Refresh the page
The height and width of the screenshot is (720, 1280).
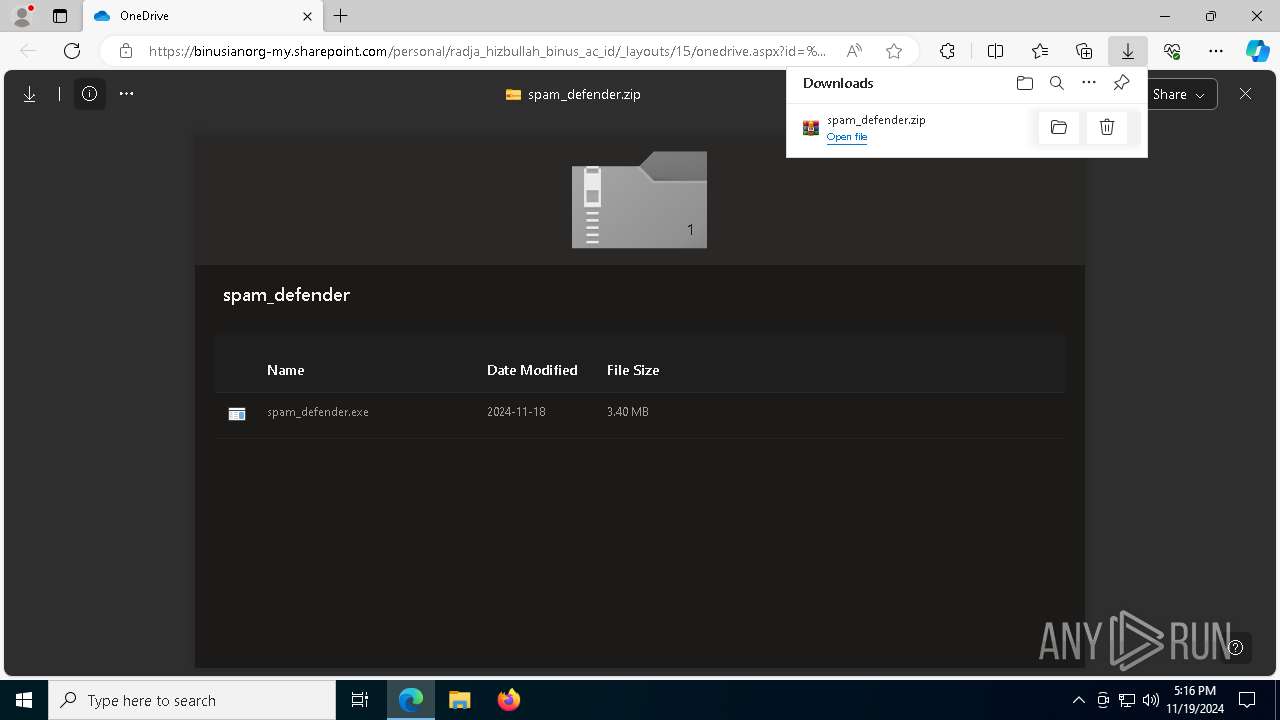point(72,51)
